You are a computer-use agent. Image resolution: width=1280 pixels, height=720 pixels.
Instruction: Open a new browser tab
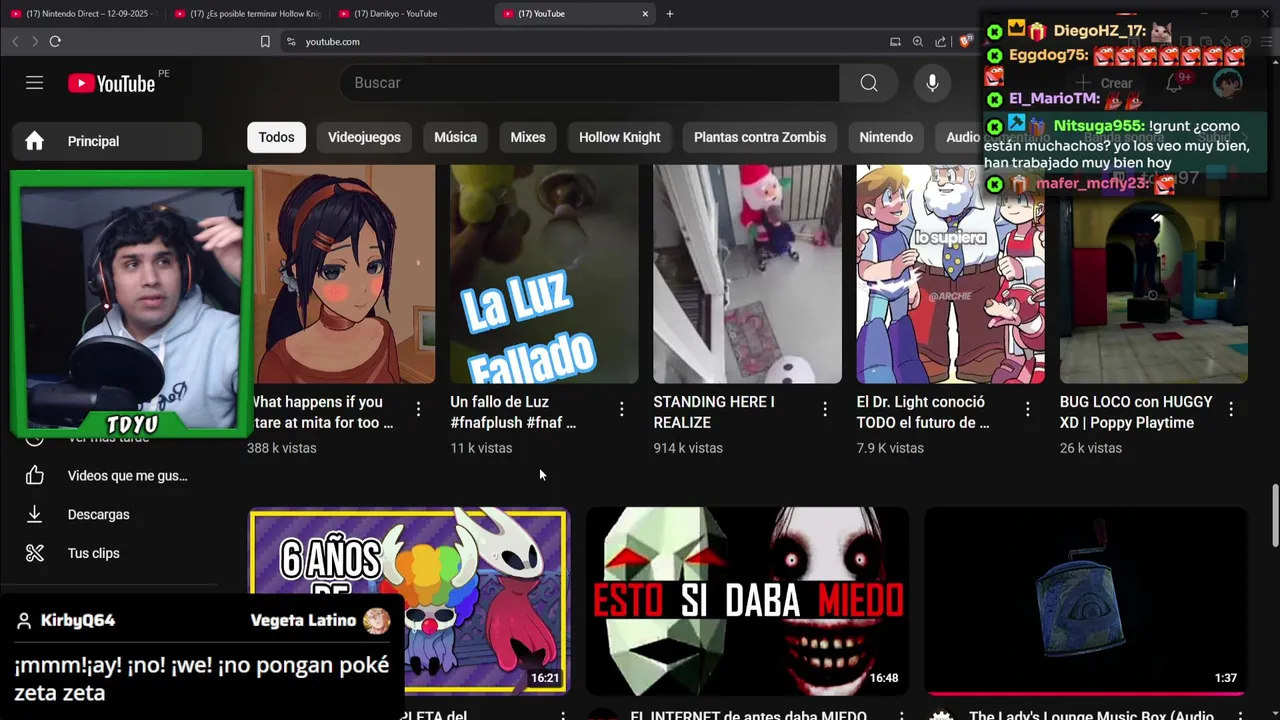[670, 14]
